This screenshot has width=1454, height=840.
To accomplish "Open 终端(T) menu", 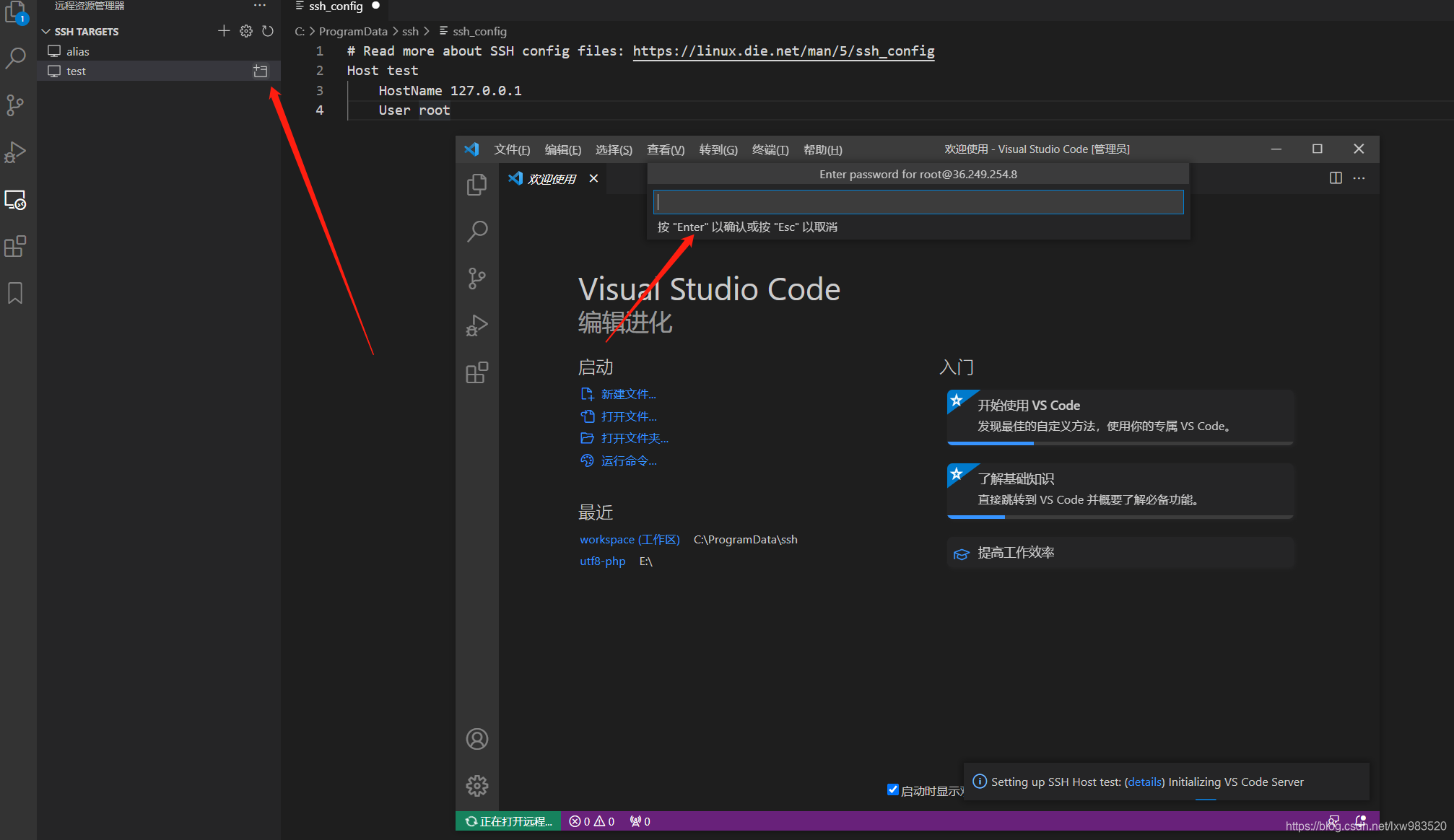I will (x=770, y=149).
